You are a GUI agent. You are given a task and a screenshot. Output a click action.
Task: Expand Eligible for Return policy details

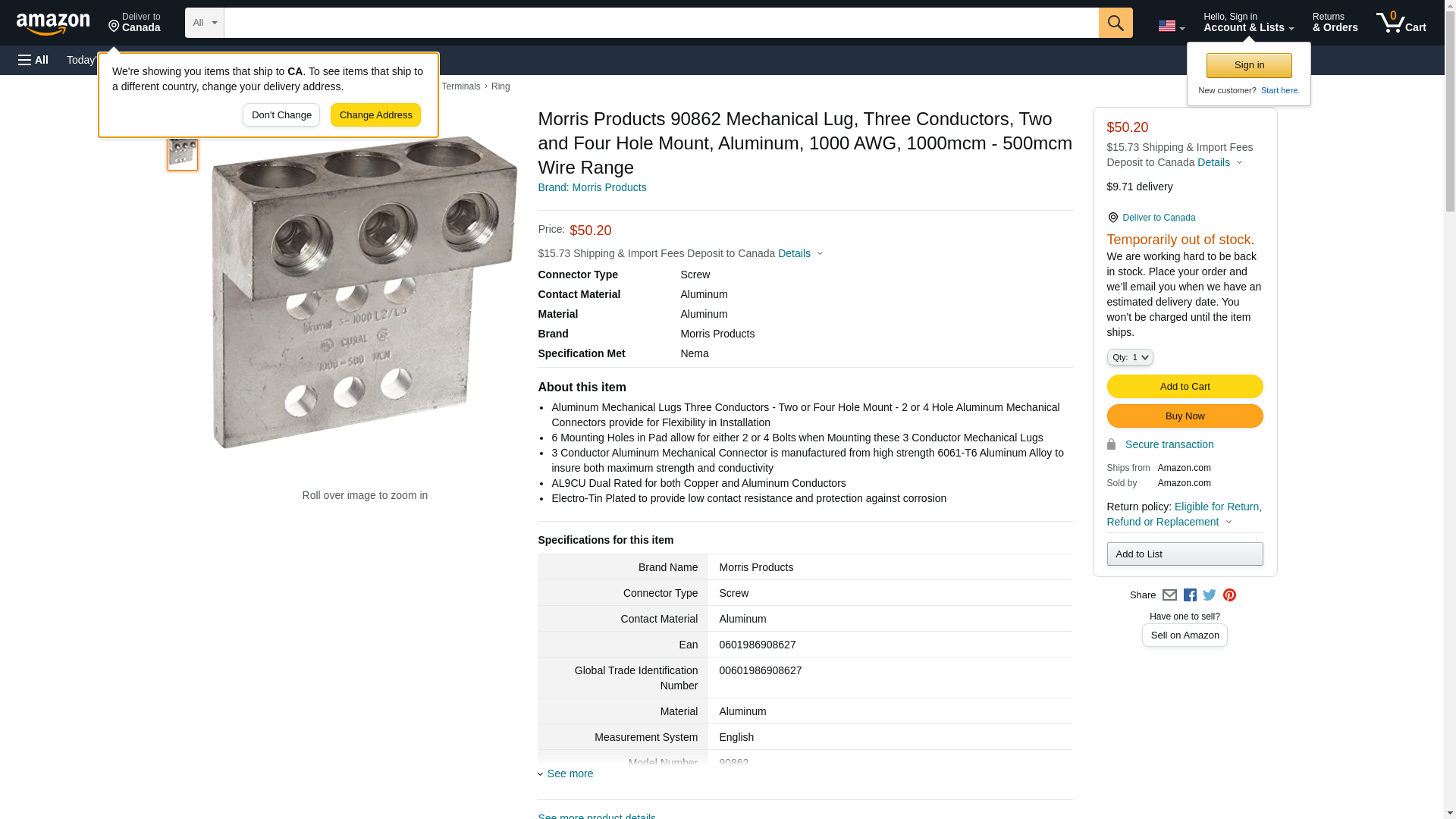[1184, 514]
